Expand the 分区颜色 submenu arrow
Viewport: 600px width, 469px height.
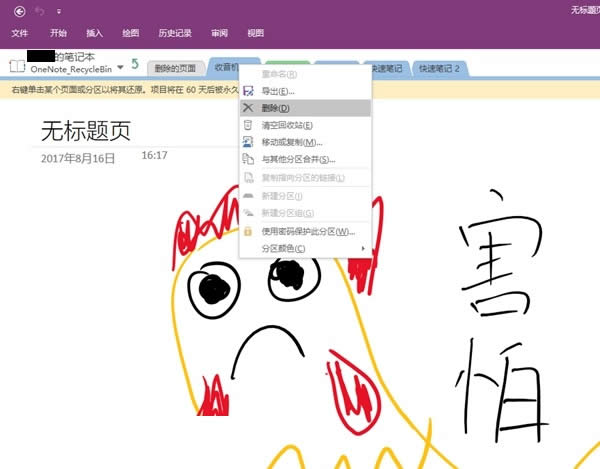pos(363,248)
